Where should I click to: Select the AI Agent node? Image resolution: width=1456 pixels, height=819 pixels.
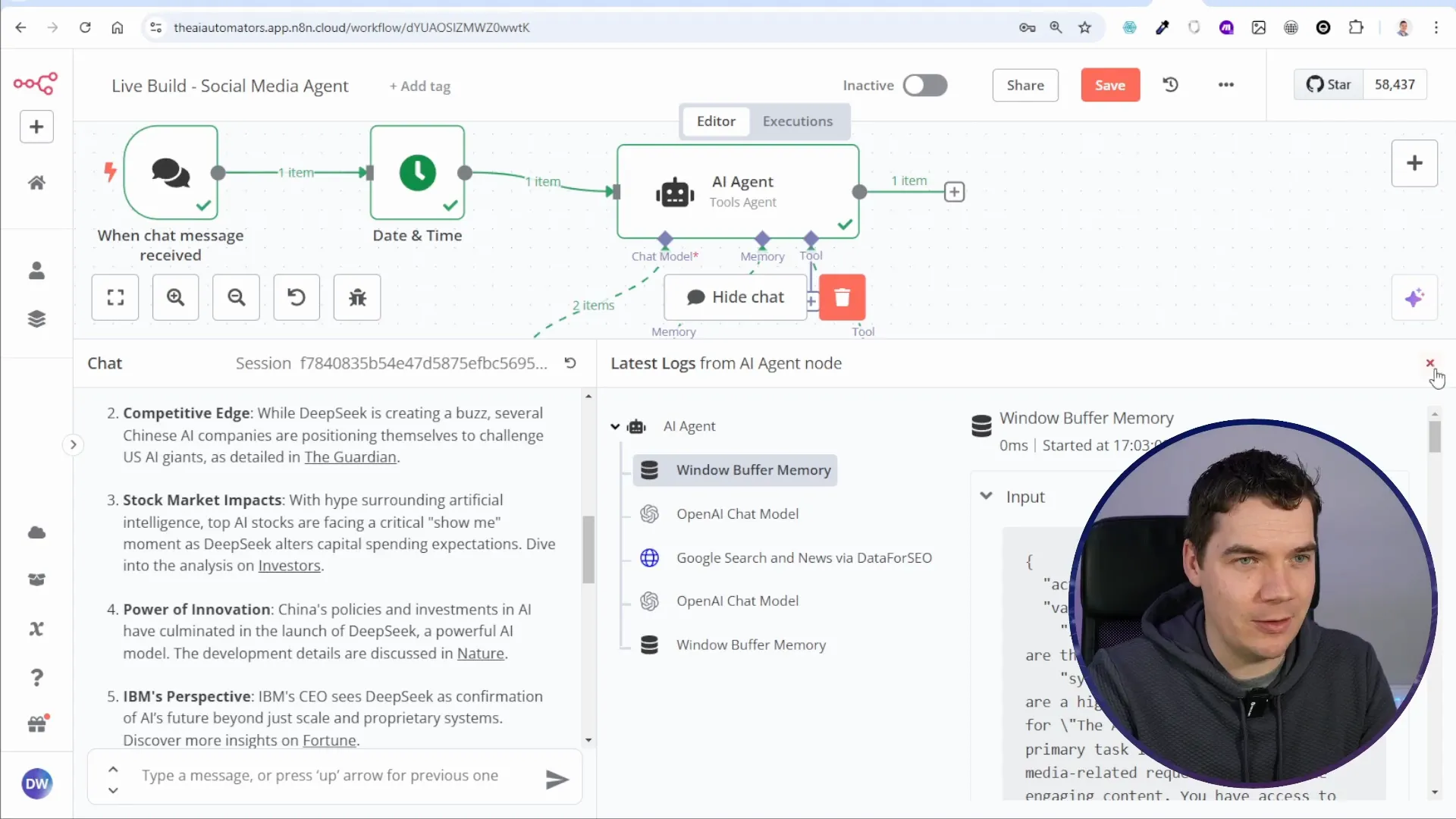(738, 192)
